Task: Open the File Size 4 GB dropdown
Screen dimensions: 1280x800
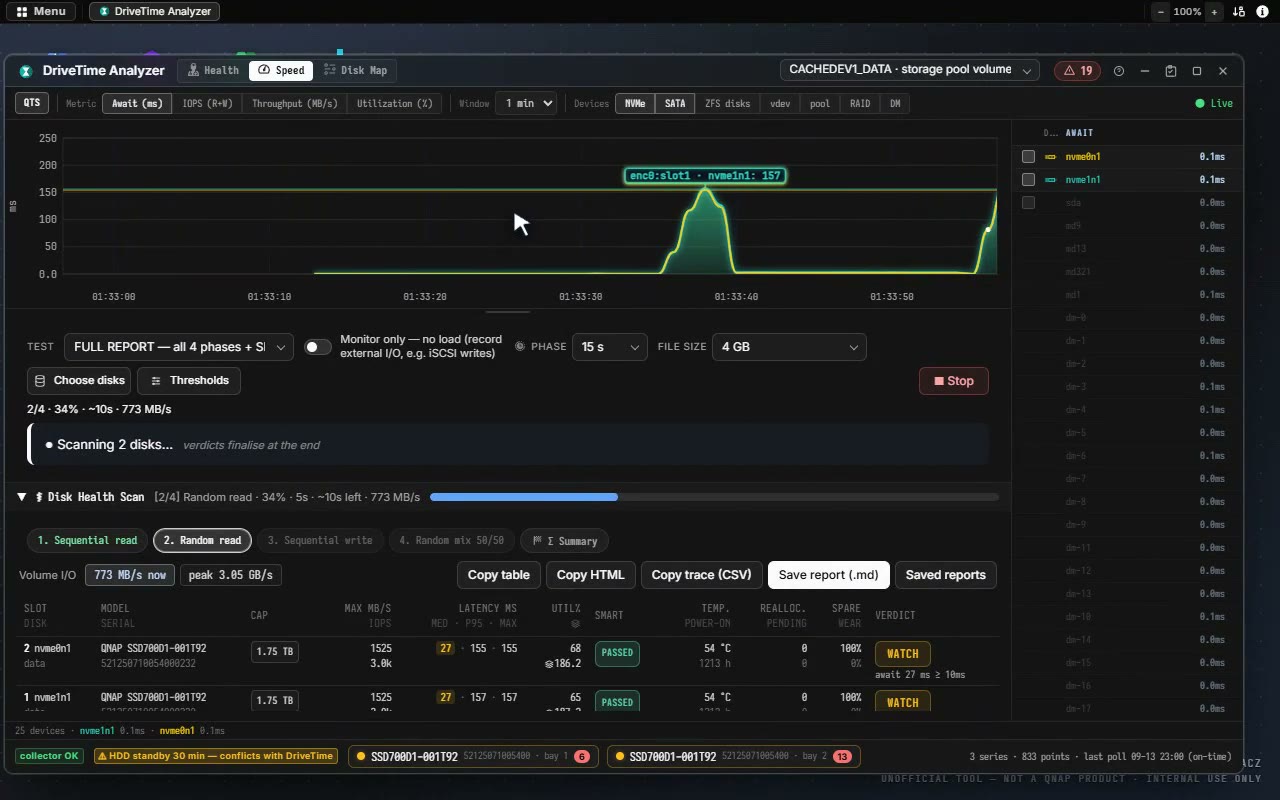Action: pos(789,347)
